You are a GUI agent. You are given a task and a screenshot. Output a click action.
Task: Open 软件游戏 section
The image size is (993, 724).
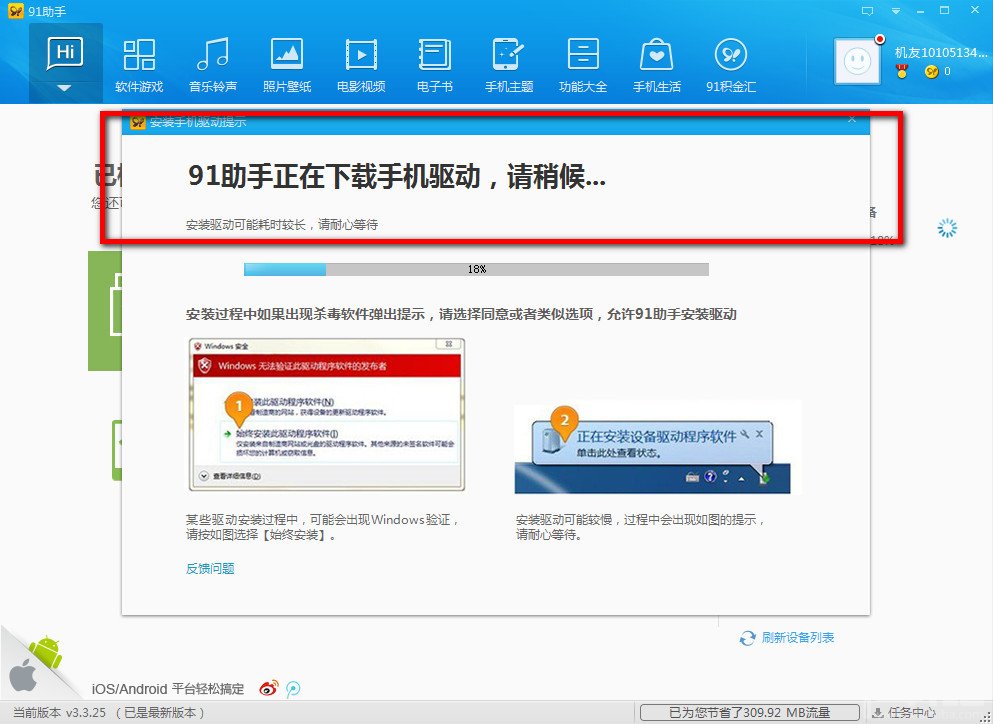[139, 66]
